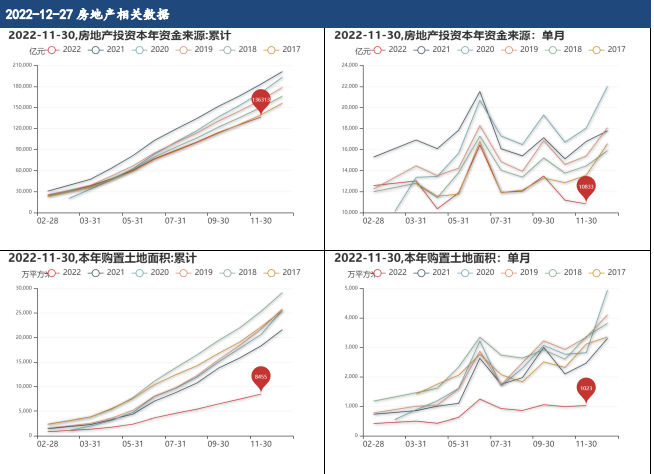This screenshot has width=654, height=474.
Task: Toggle 2020 legend icon in monthly funding chart
Action: click(x=466, y=49)
